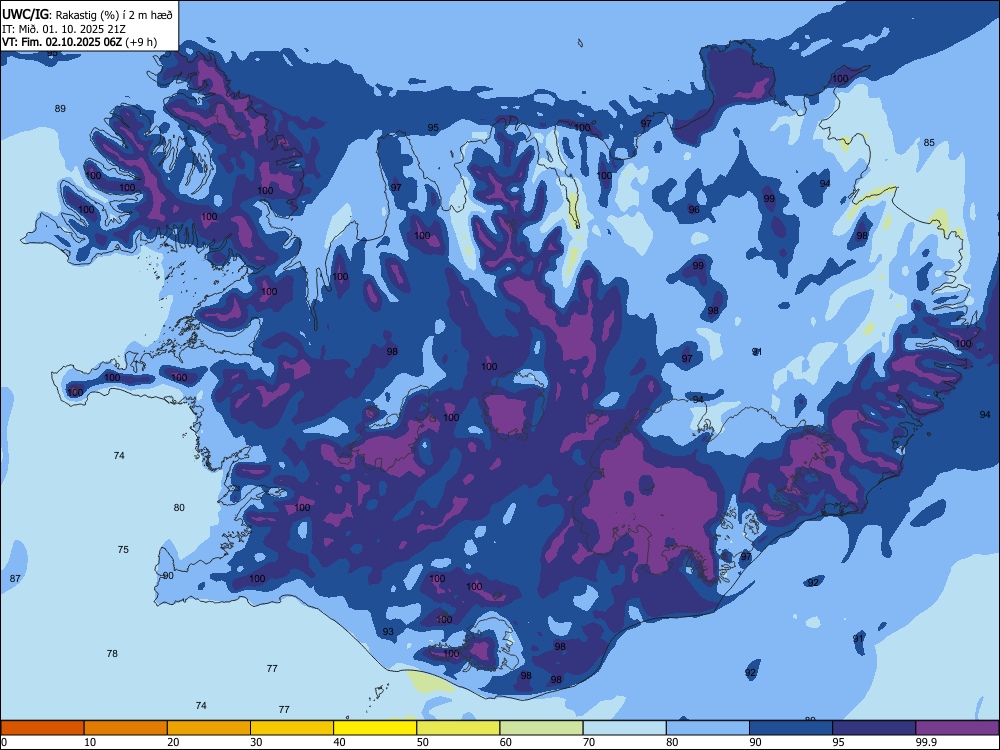Click the '30' legend tick label
Image resolution: width=1000 pixels, height=750 pixels.
[256, 742]
